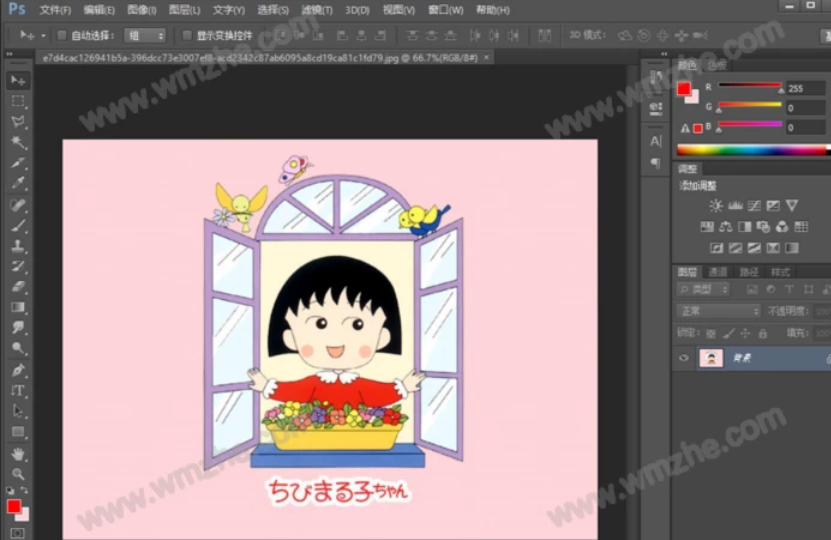Reset default foreground and background colors
This screenshot has width=831, height=540.
(x=10, y=490)
